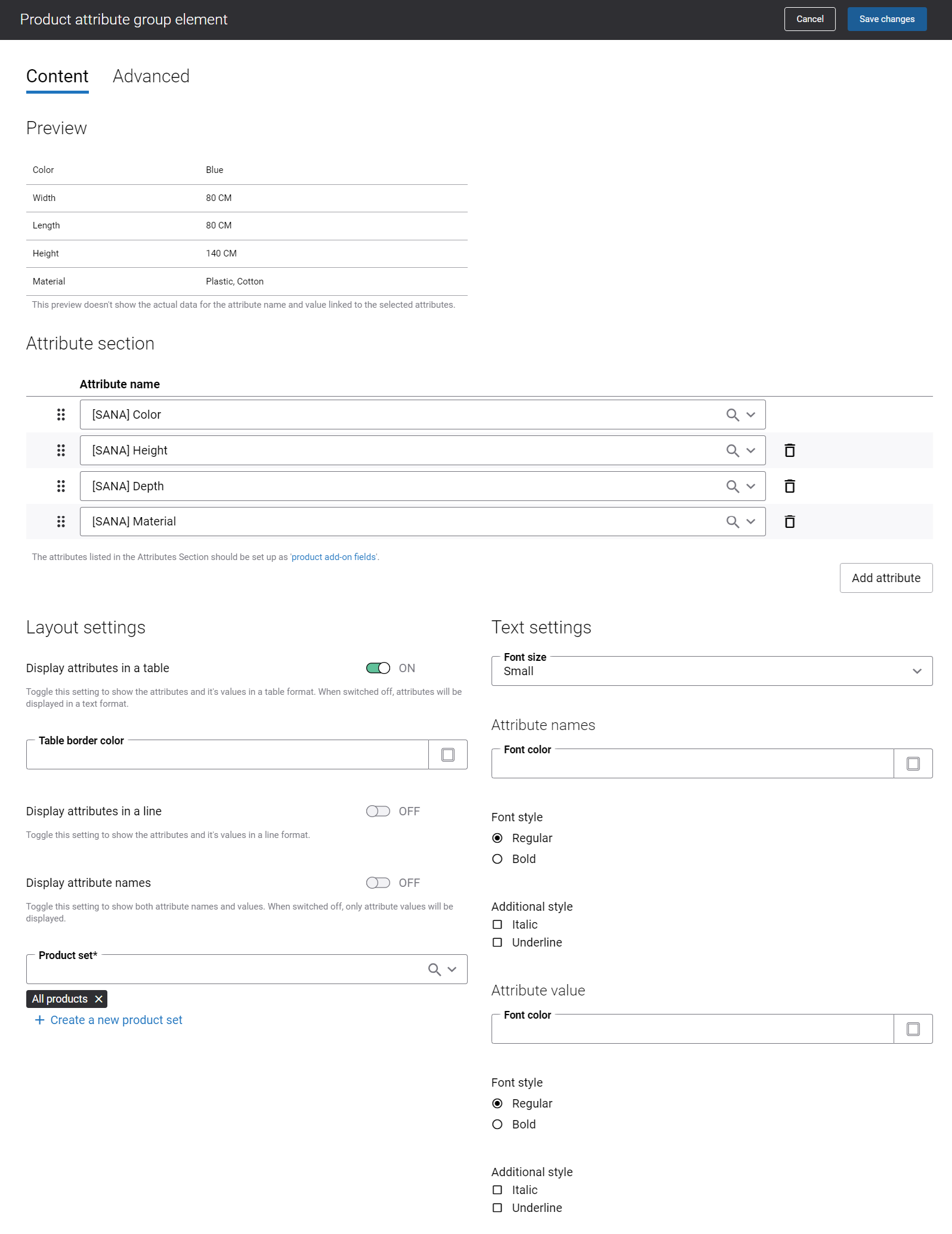
Task: Open the Content tab
Action: click(57, 76)
